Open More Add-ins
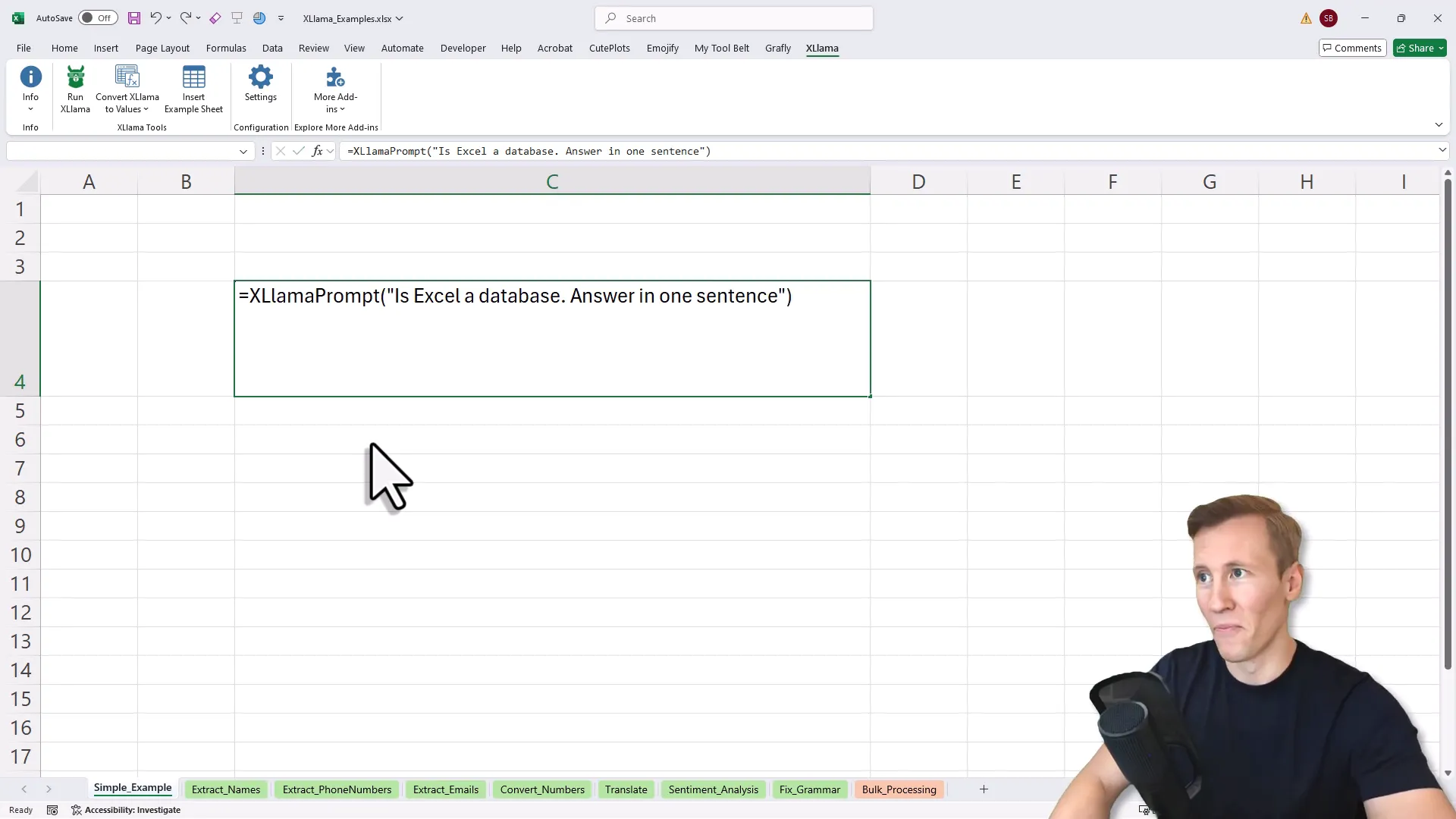This screenshot has height=819, width=1456. [334, 89]
